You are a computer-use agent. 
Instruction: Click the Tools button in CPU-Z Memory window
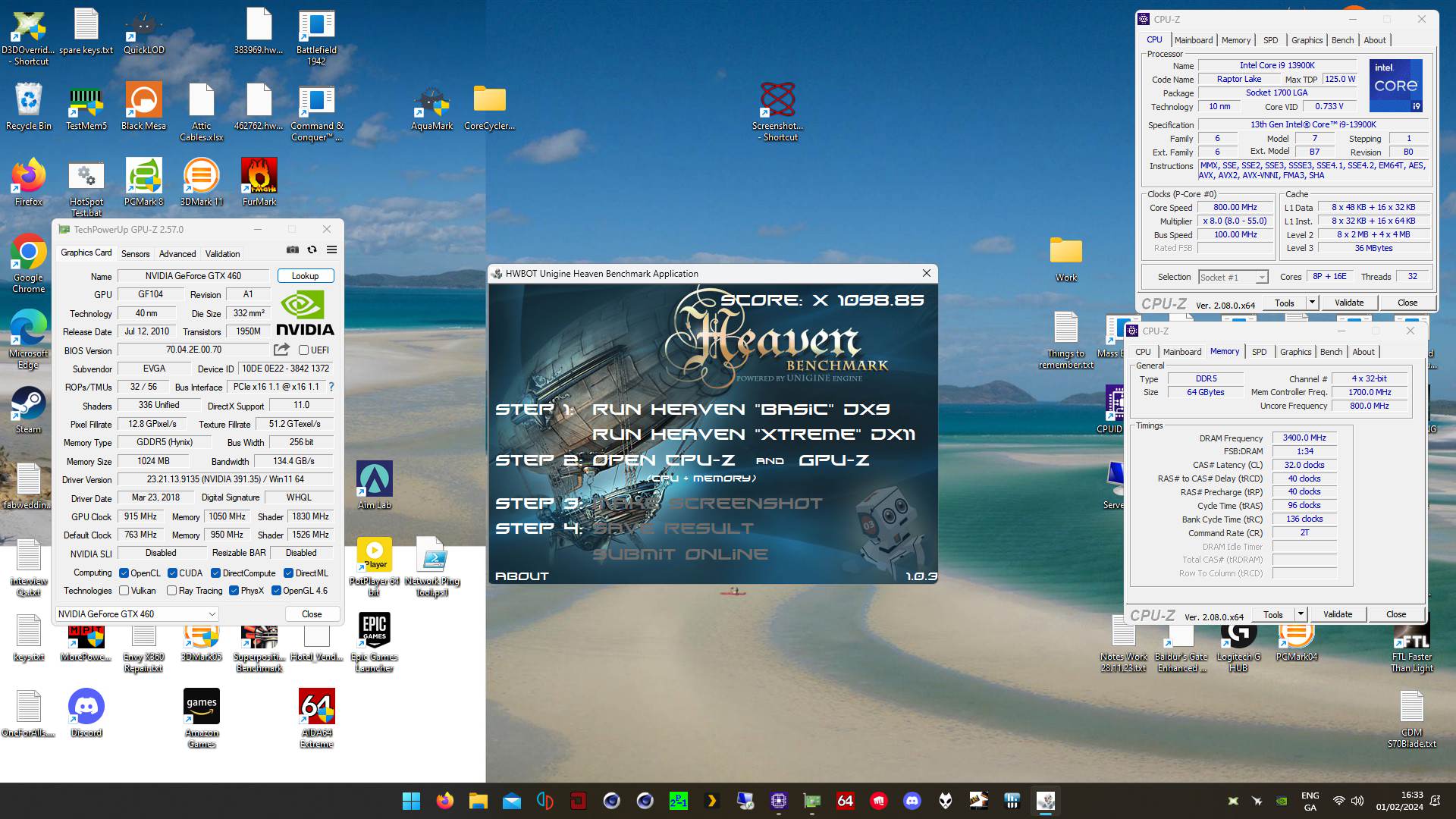(1273, 614)
